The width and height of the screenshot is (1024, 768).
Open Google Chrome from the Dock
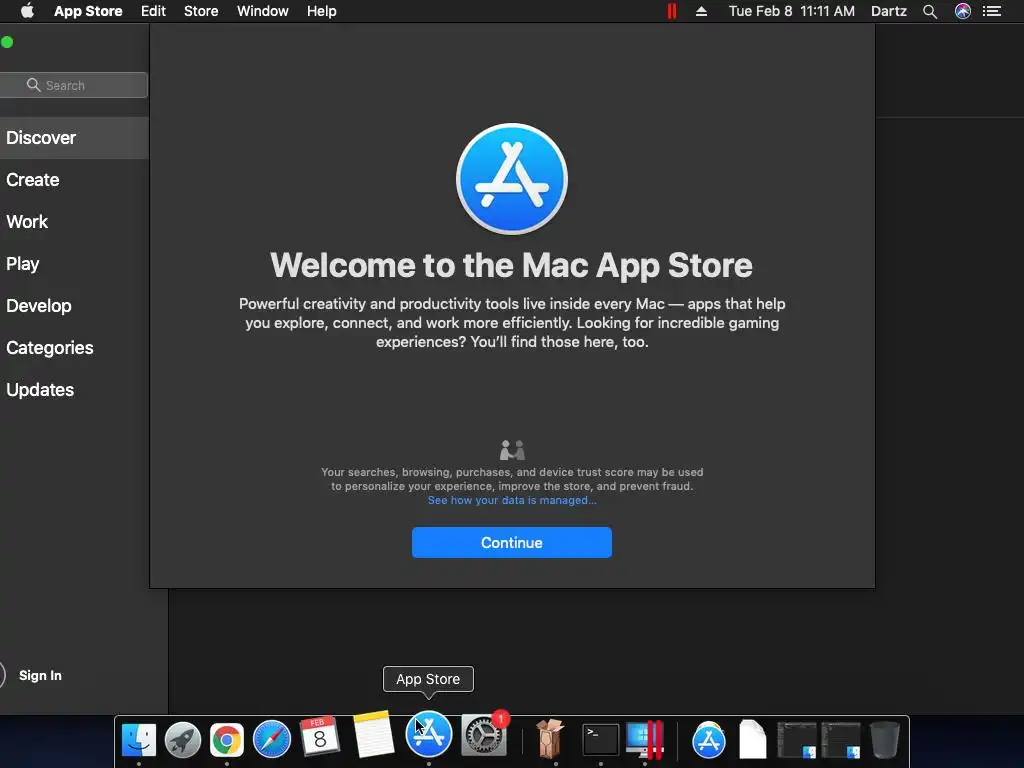pos(227,740)
